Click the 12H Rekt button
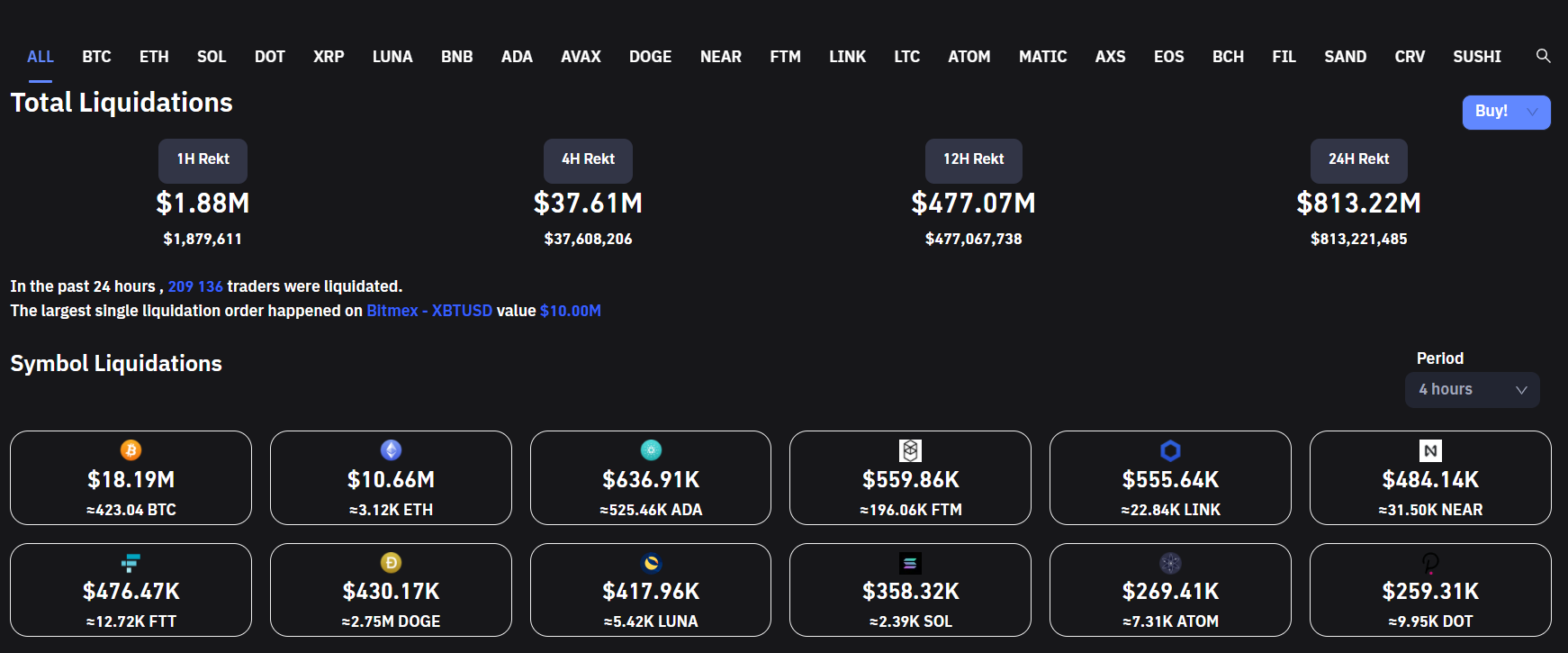The height and width of the screenshot is (653, 1568). [973, 159]
